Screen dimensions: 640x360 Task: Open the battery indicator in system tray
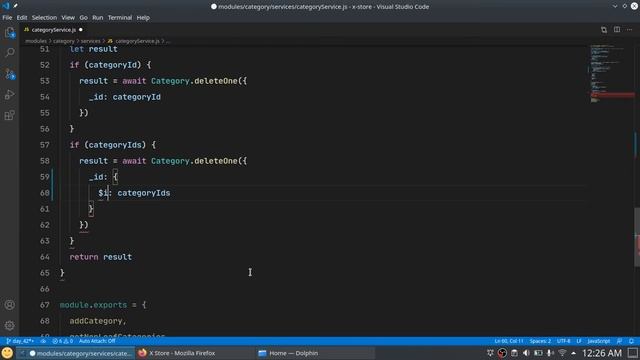pos(538,353)
